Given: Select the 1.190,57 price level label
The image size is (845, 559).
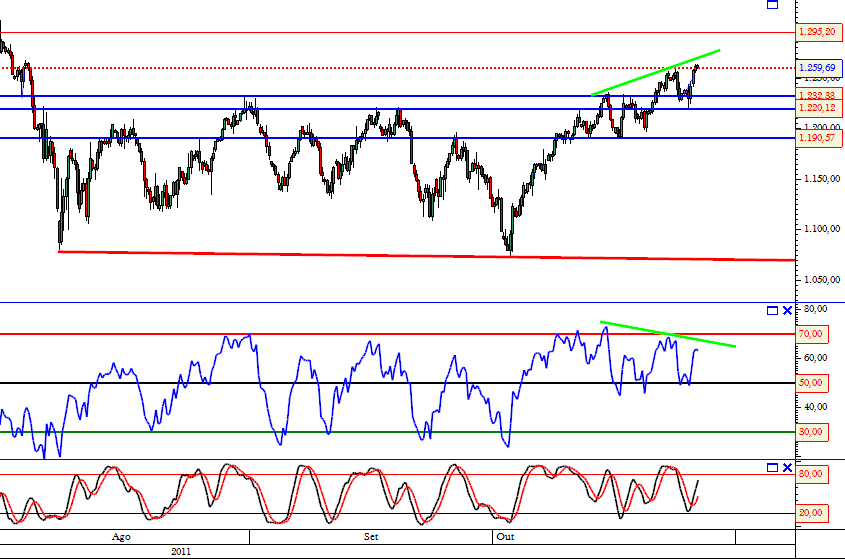Looking at the screenshot, I should click(x=818, y=138).
